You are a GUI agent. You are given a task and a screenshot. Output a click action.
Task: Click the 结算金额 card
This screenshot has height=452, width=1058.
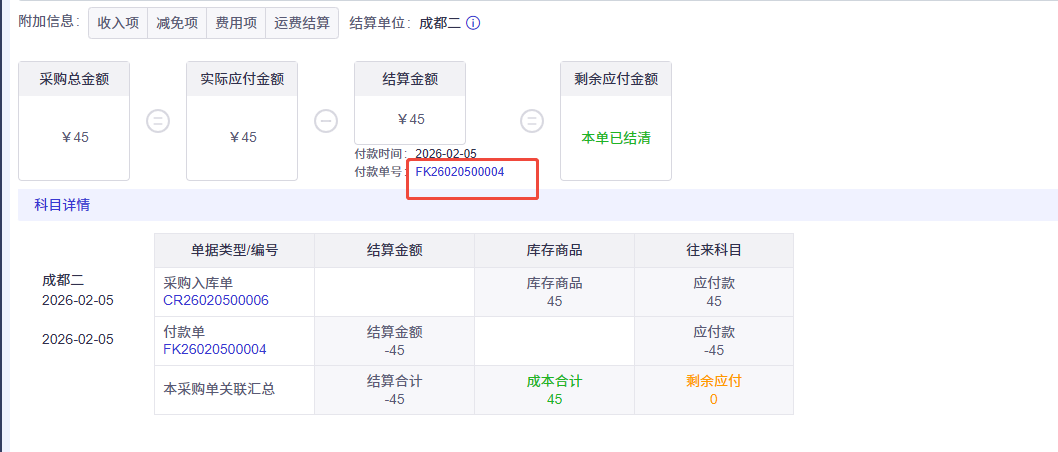click(x=410, y=103)
